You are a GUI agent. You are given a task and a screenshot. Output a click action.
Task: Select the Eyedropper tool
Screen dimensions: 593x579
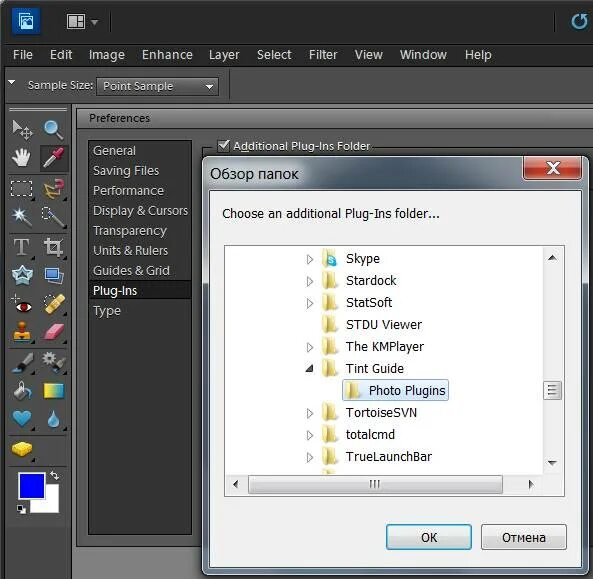54,157
